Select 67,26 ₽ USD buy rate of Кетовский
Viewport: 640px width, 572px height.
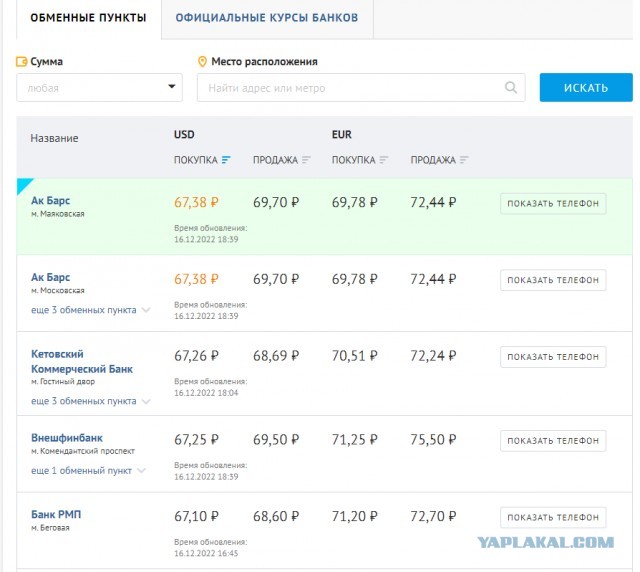coord(196,356)
